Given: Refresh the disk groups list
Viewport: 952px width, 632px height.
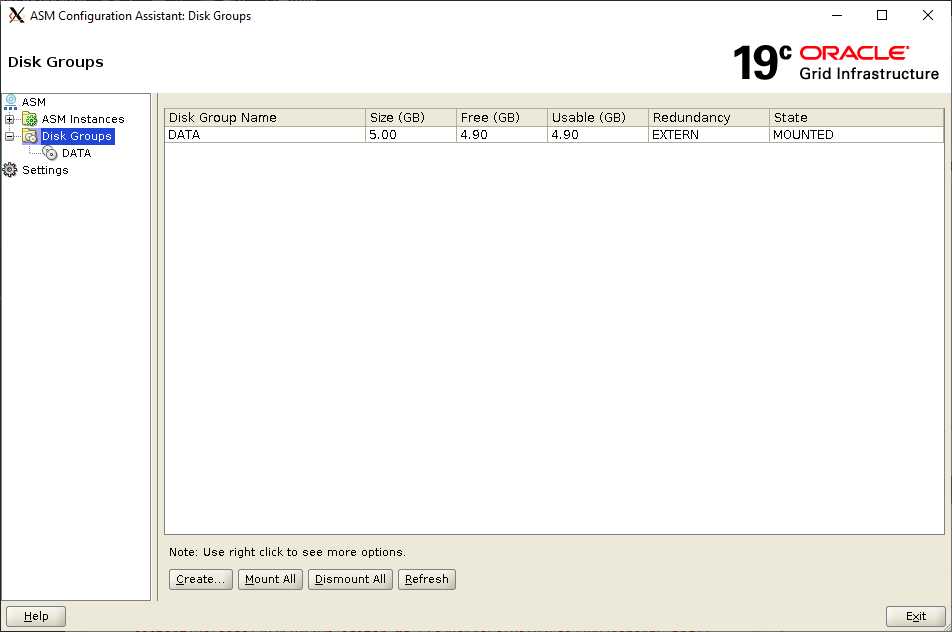Looking at the screenshot, I should [427, 579].
